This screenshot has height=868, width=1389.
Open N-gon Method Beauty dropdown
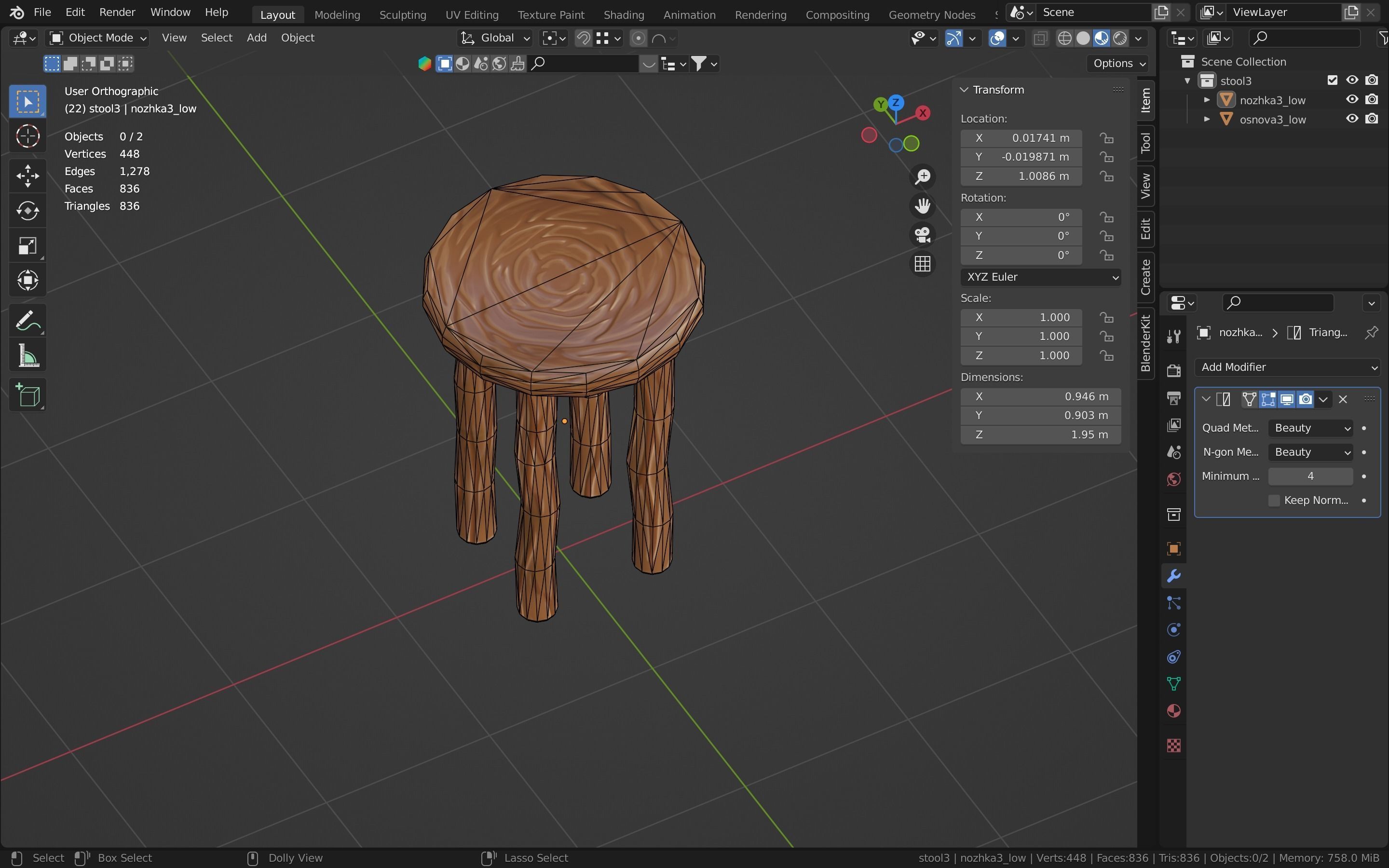tap(1310, 452)
